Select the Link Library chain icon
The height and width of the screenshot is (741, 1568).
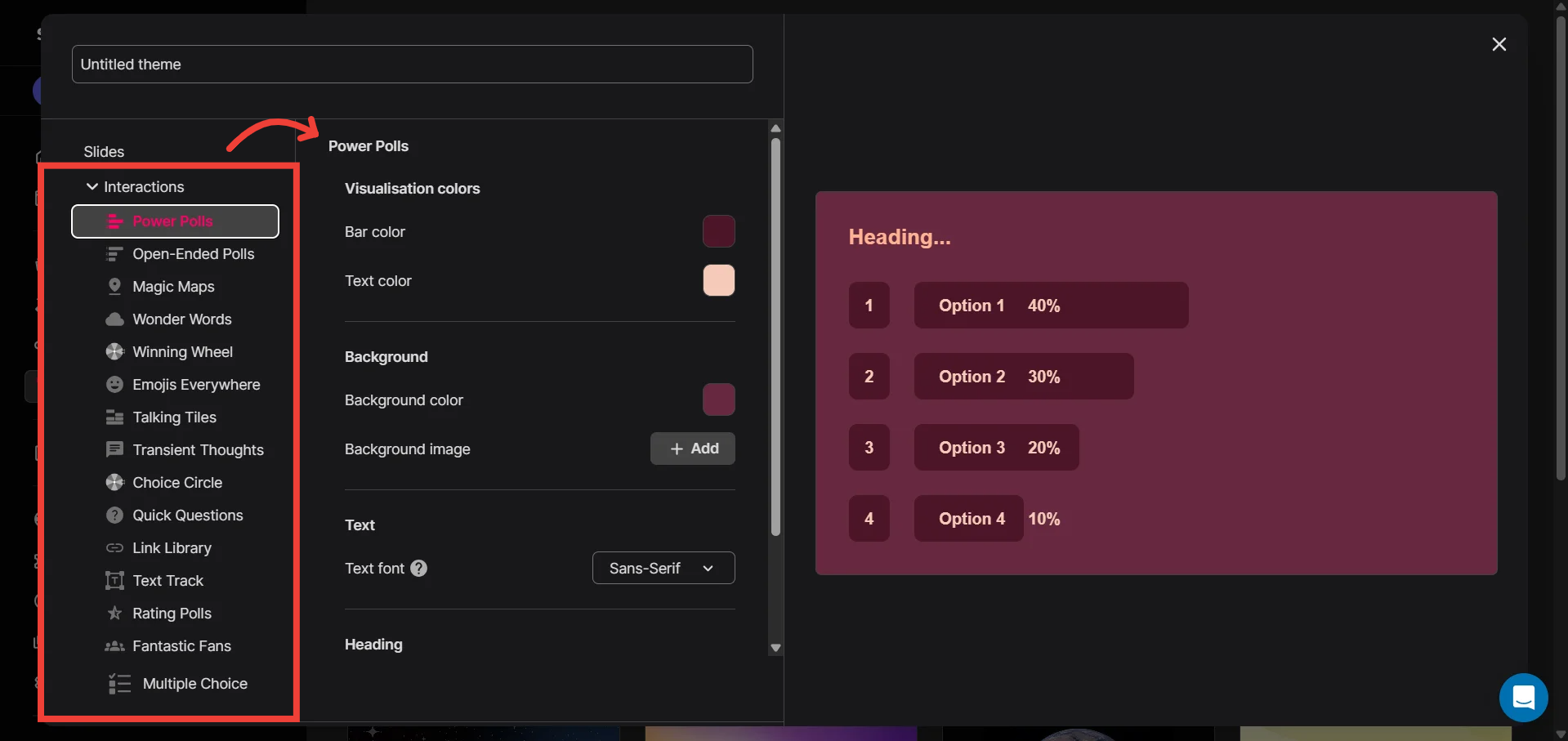114,548
